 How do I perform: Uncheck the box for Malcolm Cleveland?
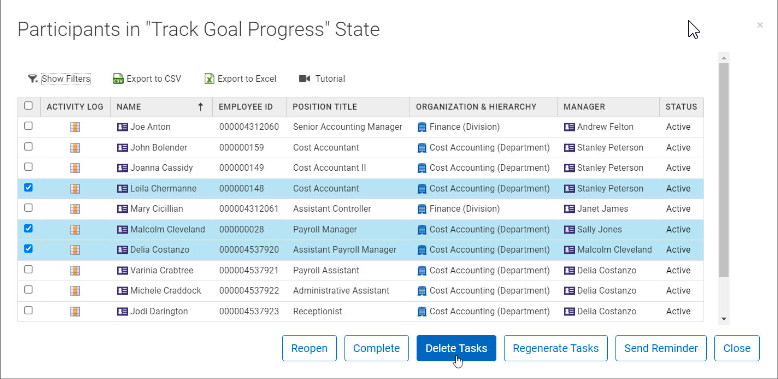[x=28, y=228]
